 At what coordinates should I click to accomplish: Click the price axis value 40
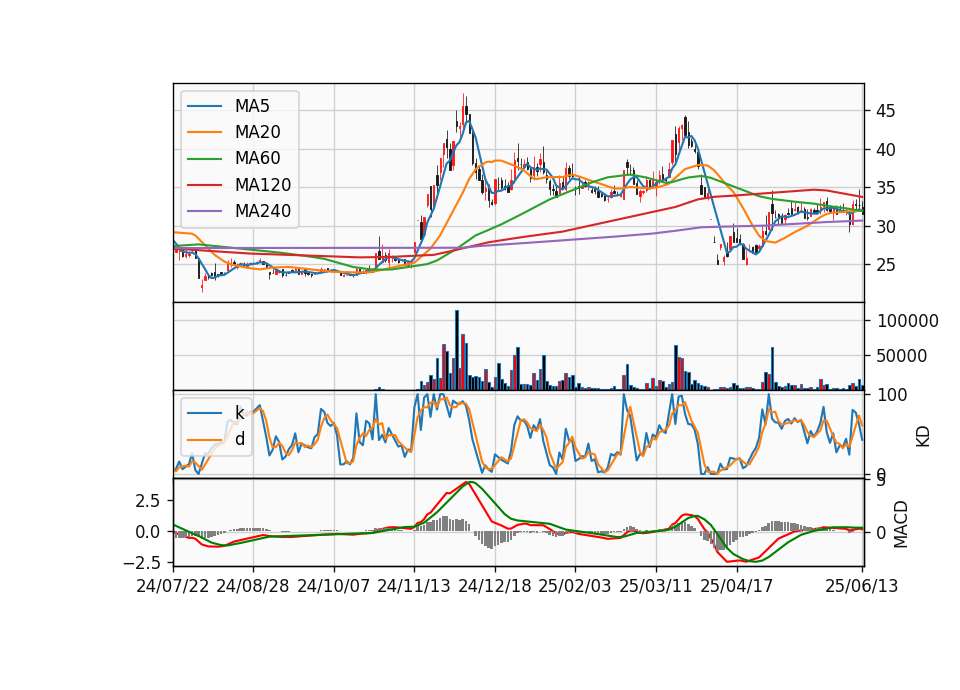[885, 150]
